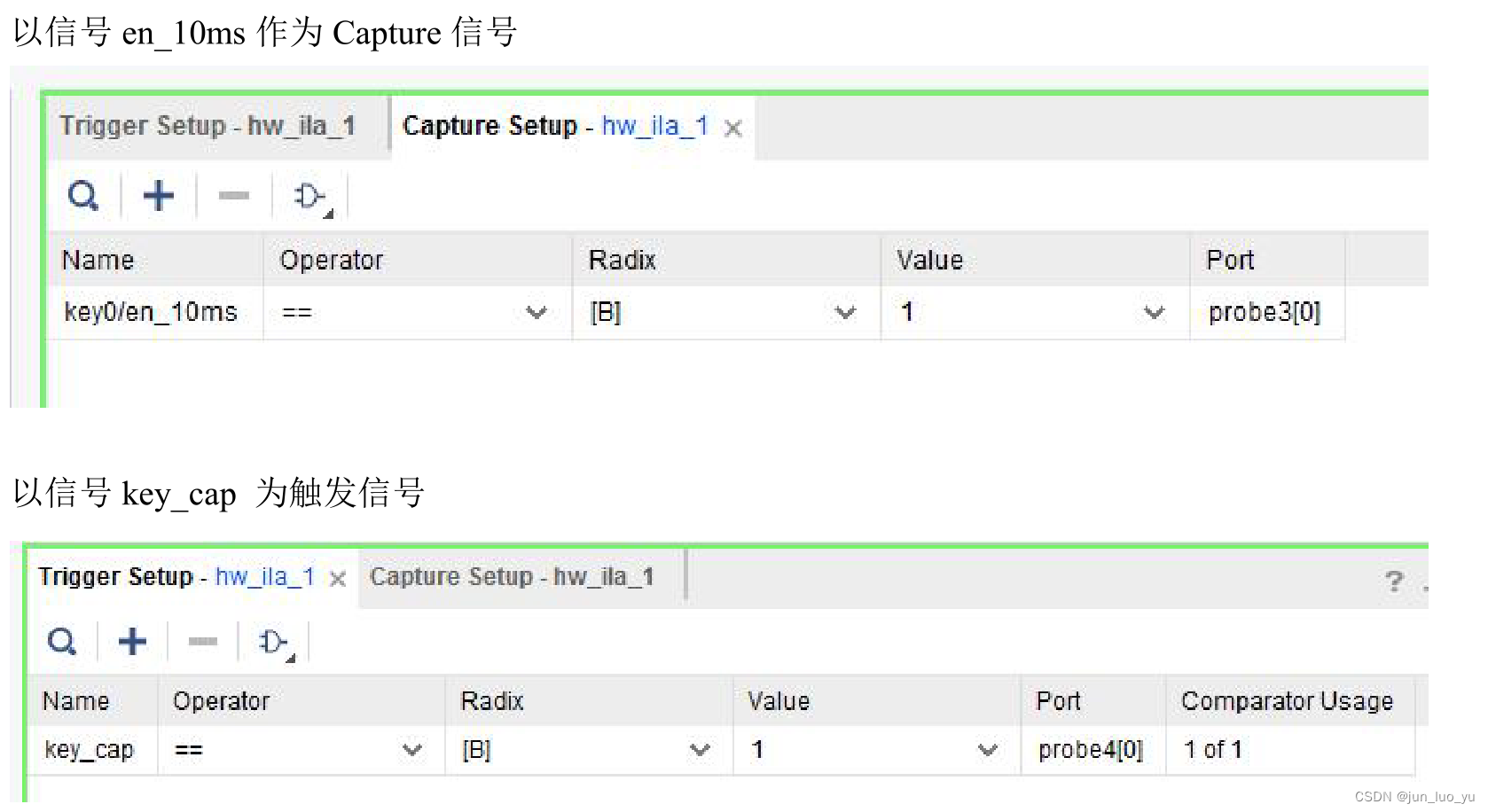Click remove probe minus in Trigger Setup

(203, 641)
